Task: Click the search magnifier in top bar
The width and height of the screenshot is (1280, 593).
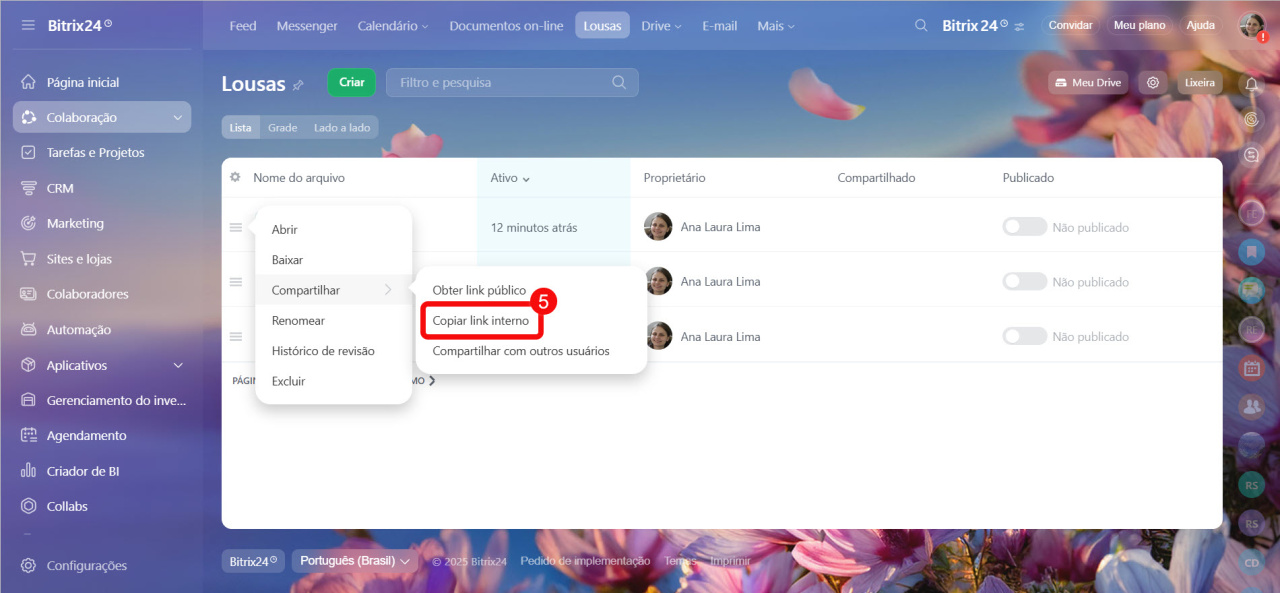Action: coord(921,25)
